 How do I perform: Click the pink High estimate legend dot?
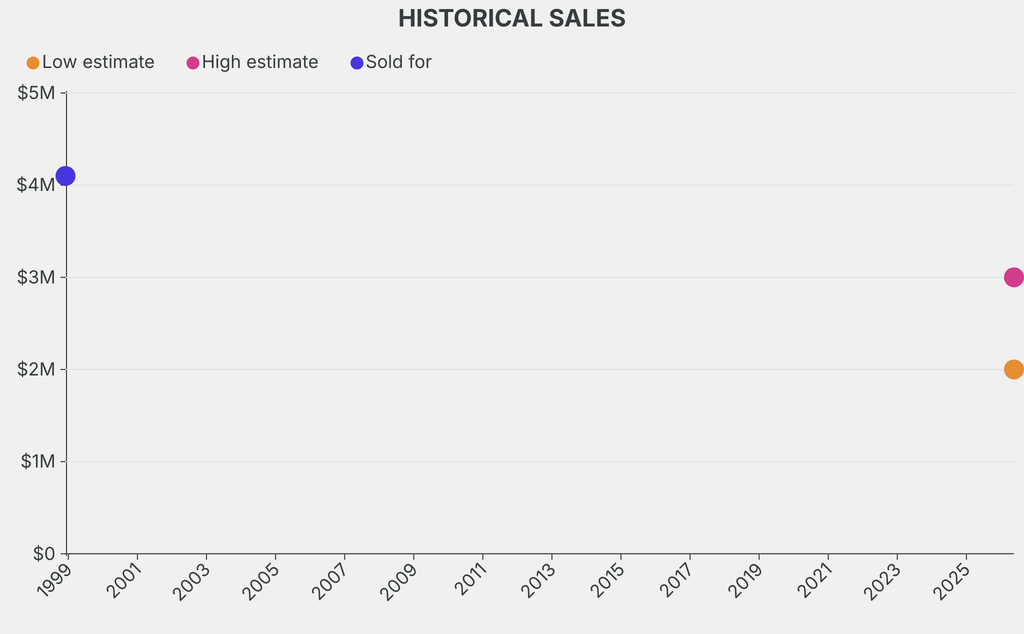tap(193, 63)
